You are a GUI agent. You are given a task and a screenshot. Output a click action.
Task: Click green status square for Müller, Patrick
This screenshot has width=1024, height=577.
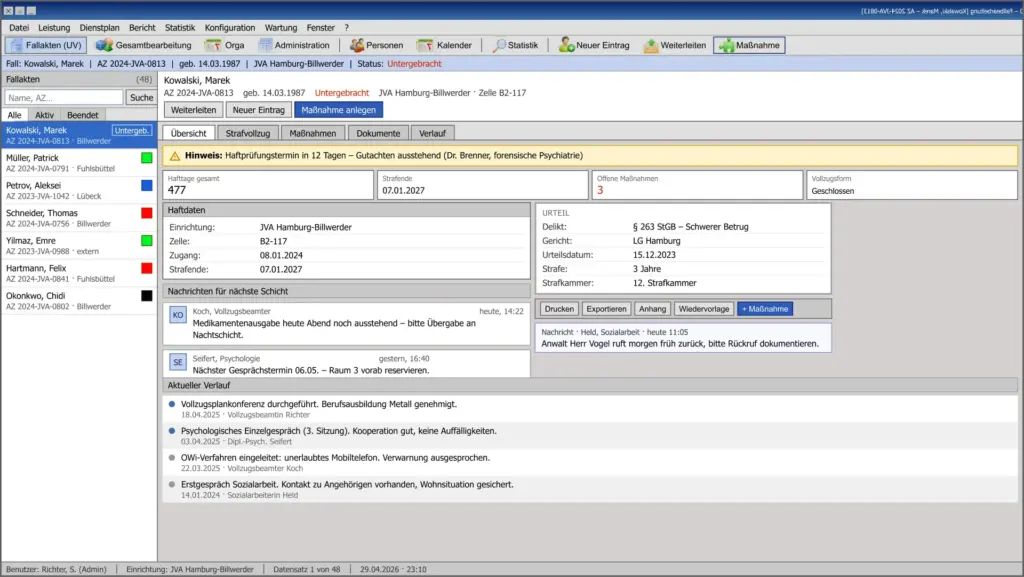coord(147,158)
